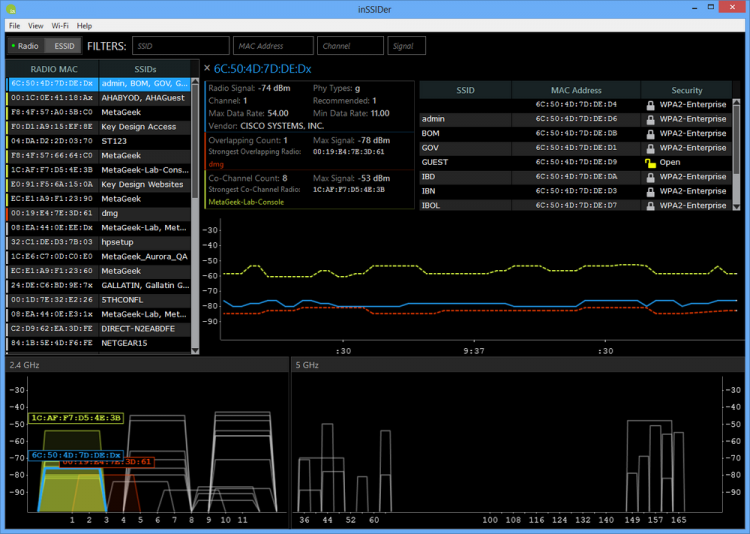Select the GALLATIN, Gallatin G... row
Image resolution: width=750 pixels, height=534 pixels.
[x=98, y=286]
